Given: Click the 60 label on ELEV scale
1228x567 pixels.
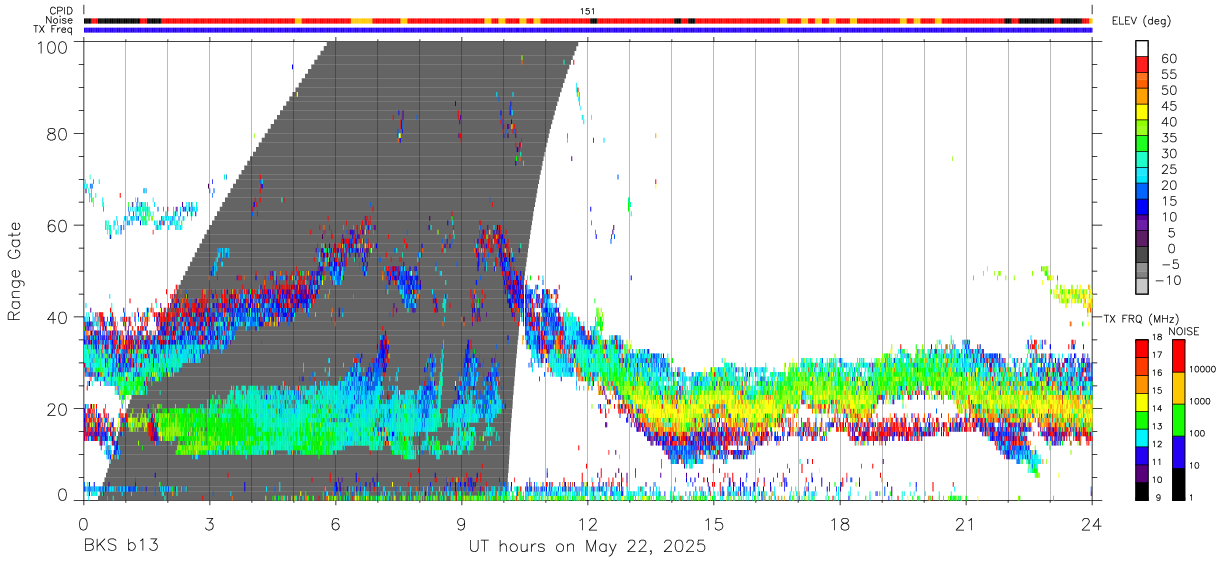Looking at the screenshot, I should [1167, 58].
